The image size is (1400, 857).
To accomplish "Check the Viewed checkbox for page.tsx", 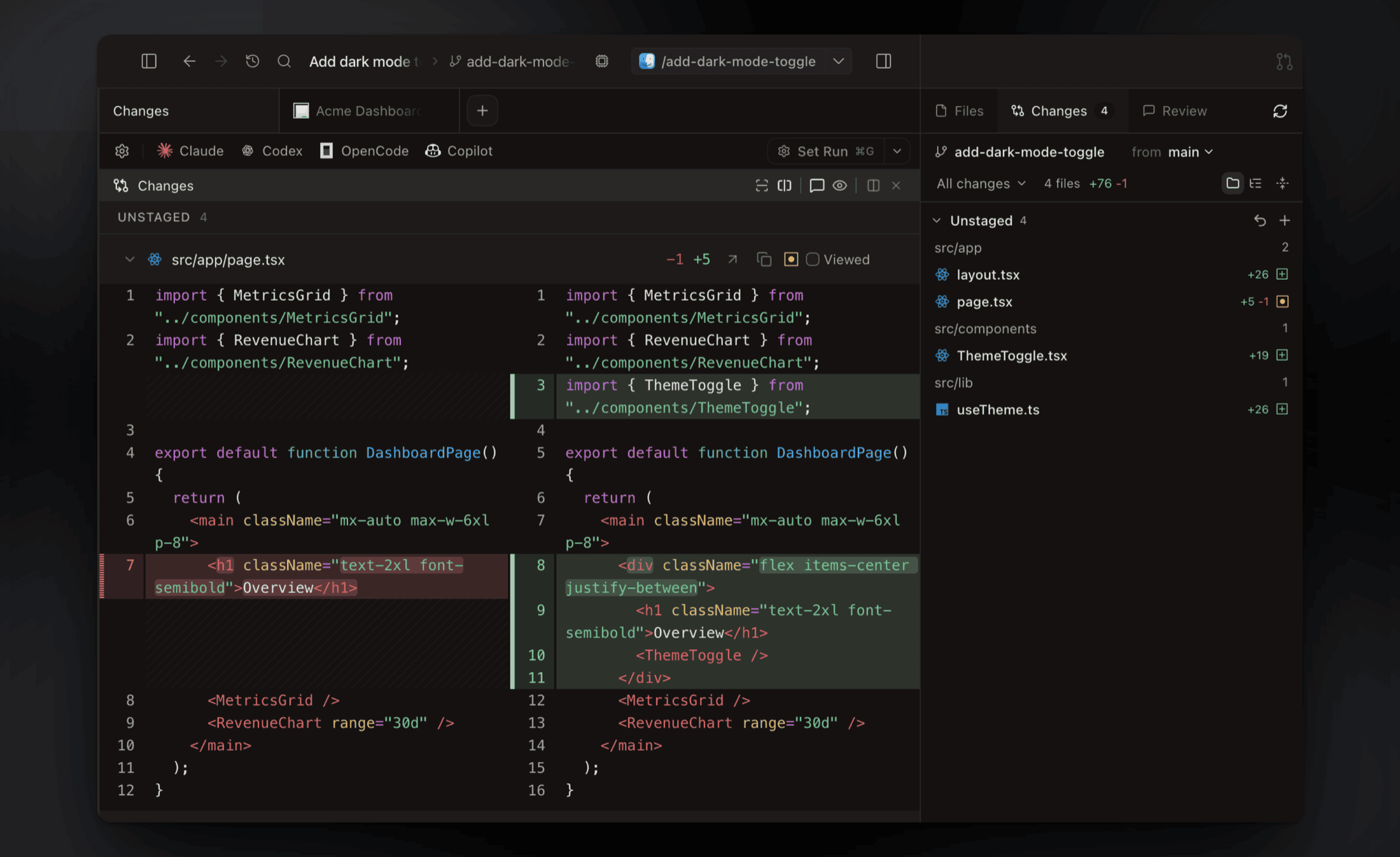I will point(813,260).
